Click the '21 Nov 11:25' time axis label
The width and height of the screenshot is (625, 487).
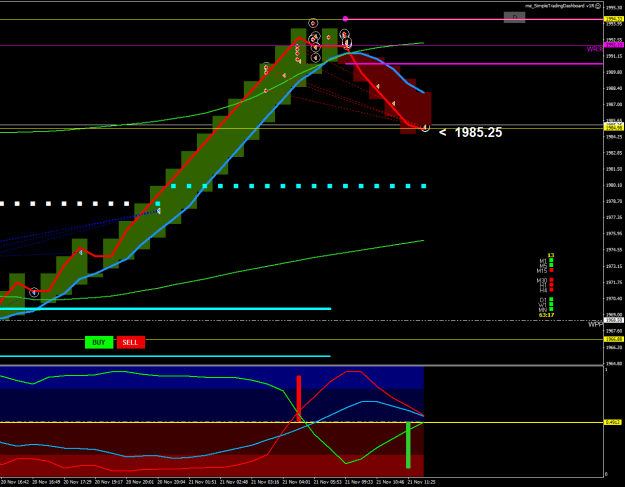point(421,482)
